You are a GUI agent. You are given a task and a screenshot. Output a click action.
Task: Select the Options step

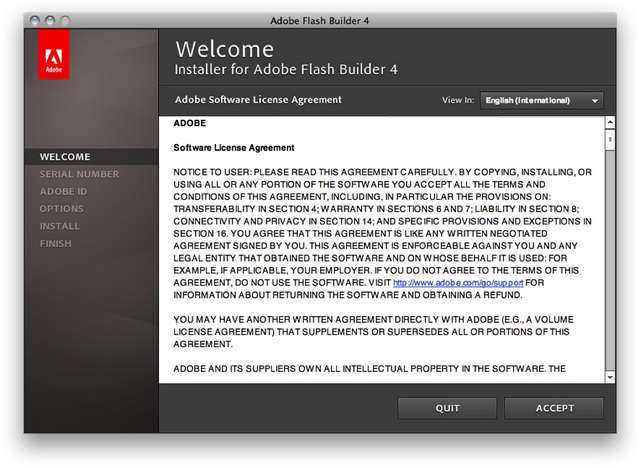pyautogui.click(x=62, y=208)
